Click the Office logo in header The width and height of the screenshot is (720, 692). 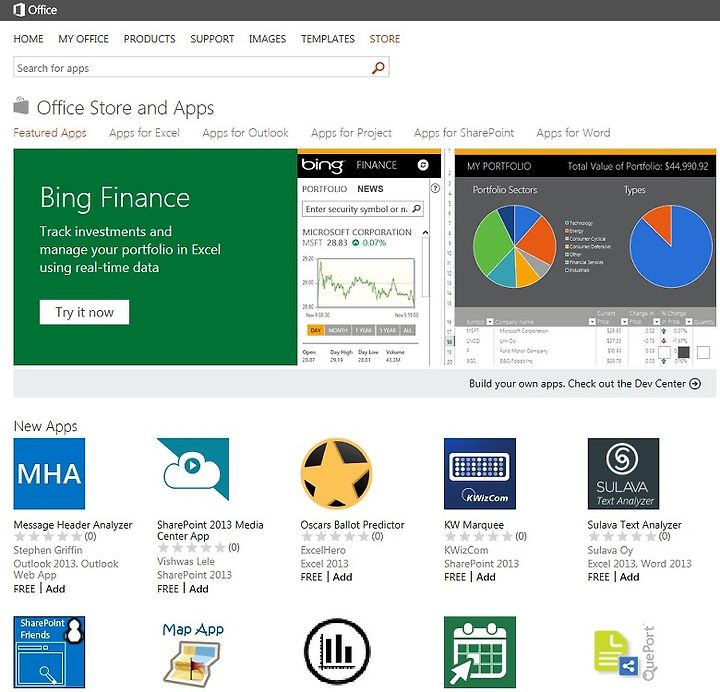pos(35,10)
